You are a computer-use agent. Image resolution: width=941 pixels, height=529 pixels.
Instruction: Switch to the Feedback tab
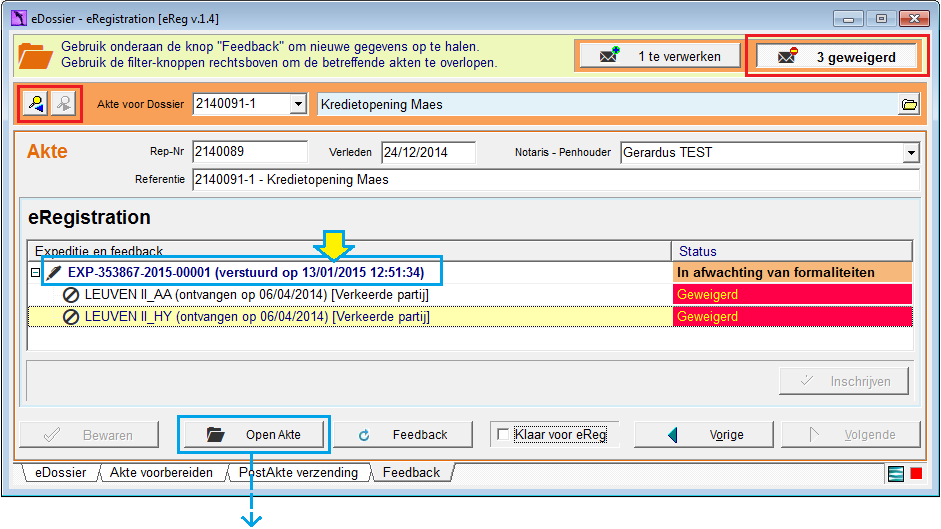[412, 473]
